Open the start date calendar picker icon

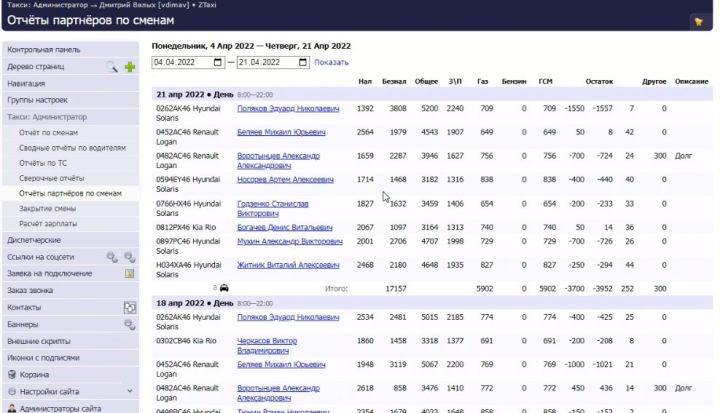point(218,62)
